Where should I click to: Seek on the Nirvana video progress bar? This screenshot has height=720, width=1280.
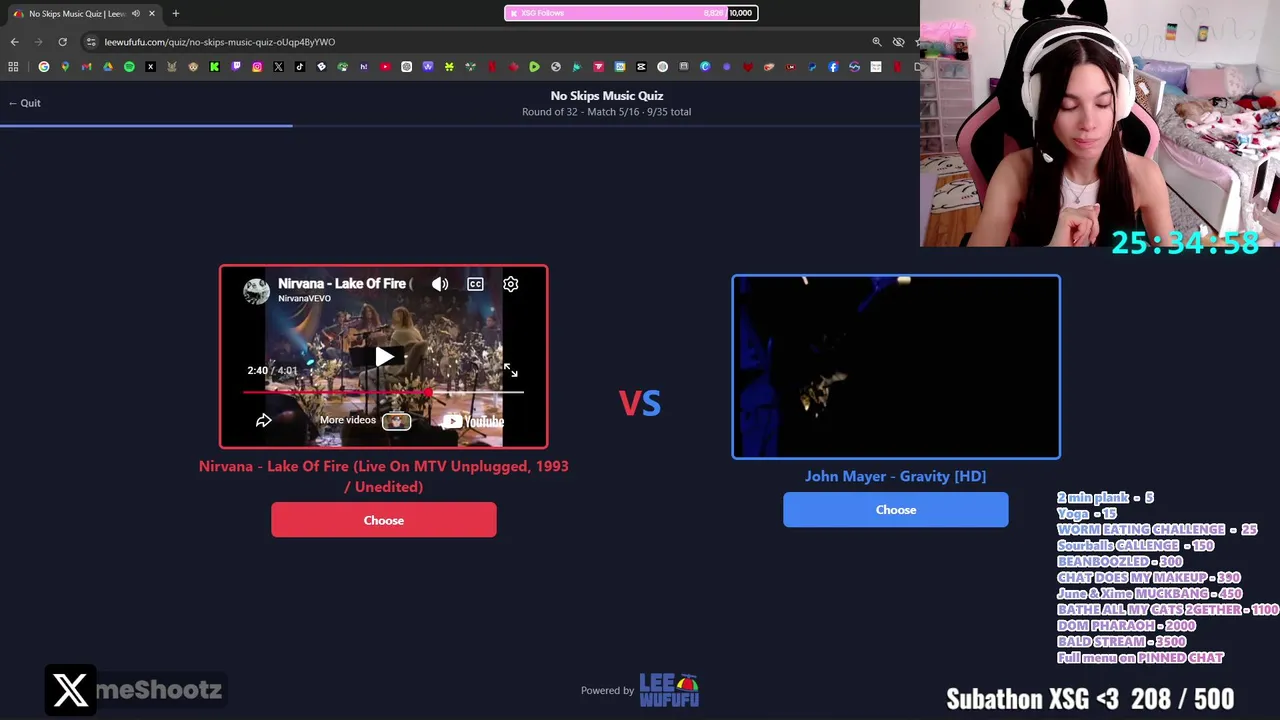(x=383, y=392)
